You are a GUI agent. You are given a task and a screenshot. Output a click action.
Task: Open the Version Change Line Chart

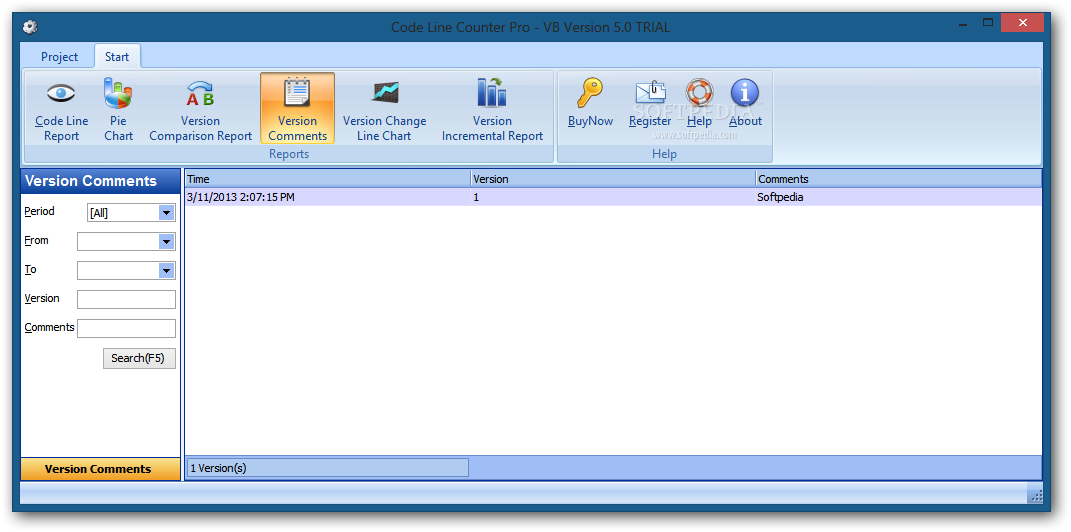click(x=384, y=109)
